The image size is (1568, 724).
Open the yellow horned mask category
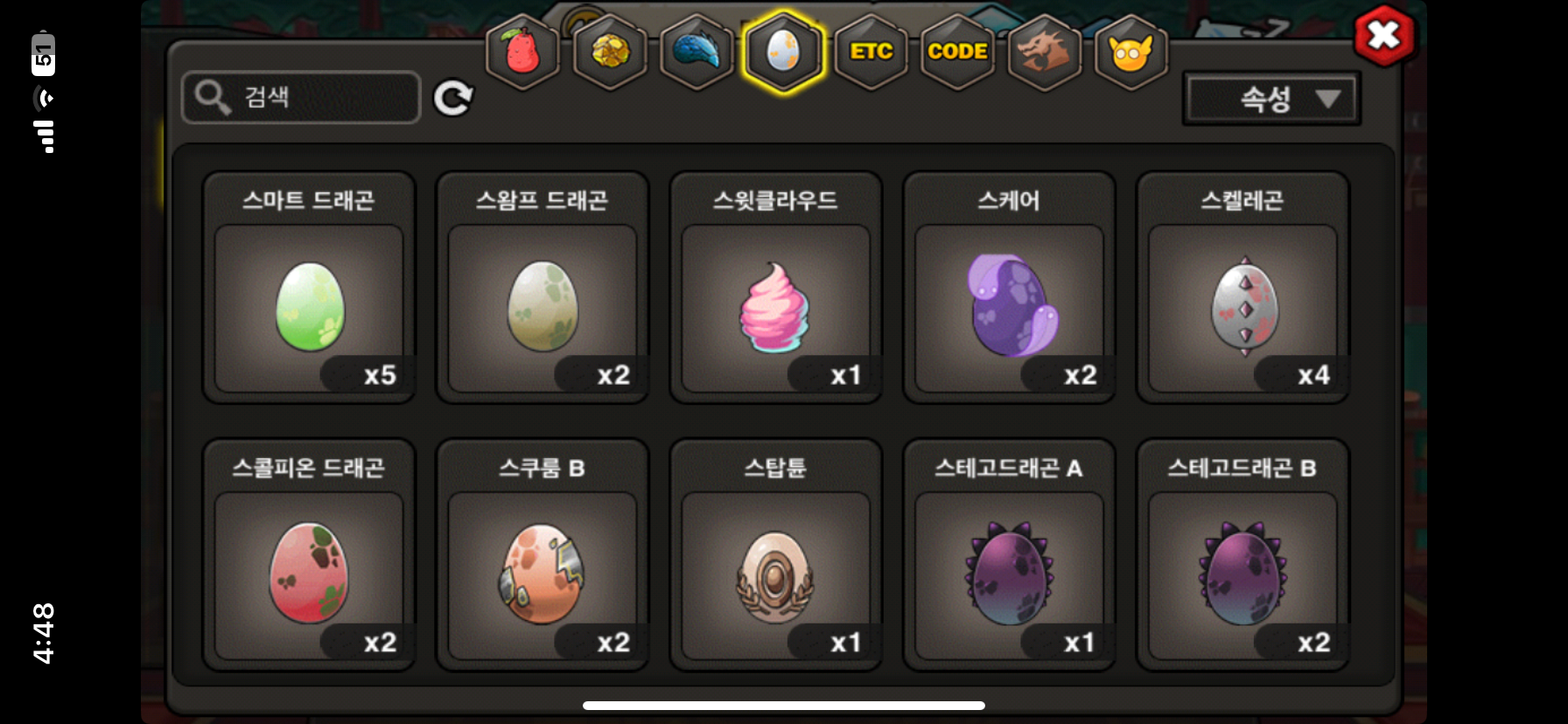[1131, 52]
